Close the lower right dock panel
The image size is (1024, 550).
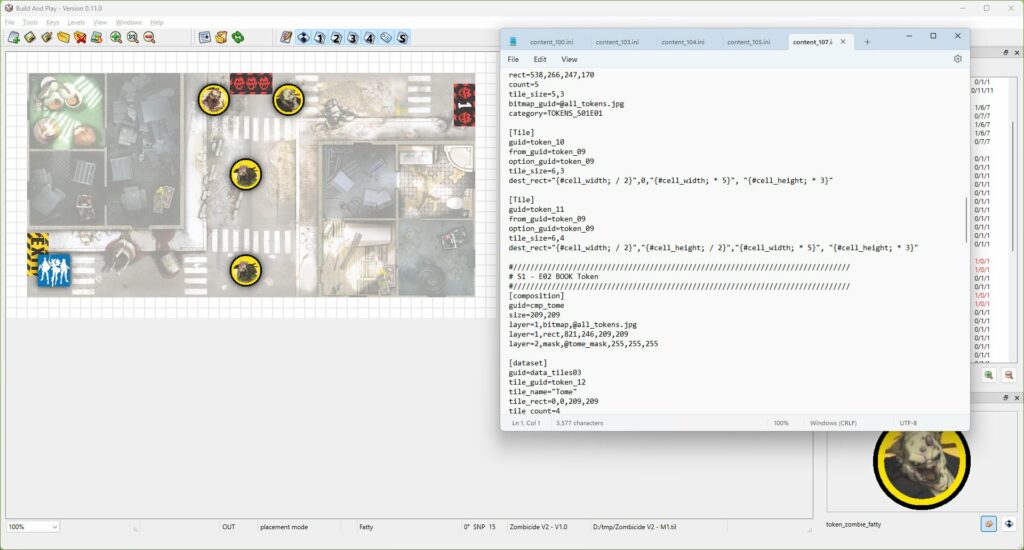point(1017,398)
